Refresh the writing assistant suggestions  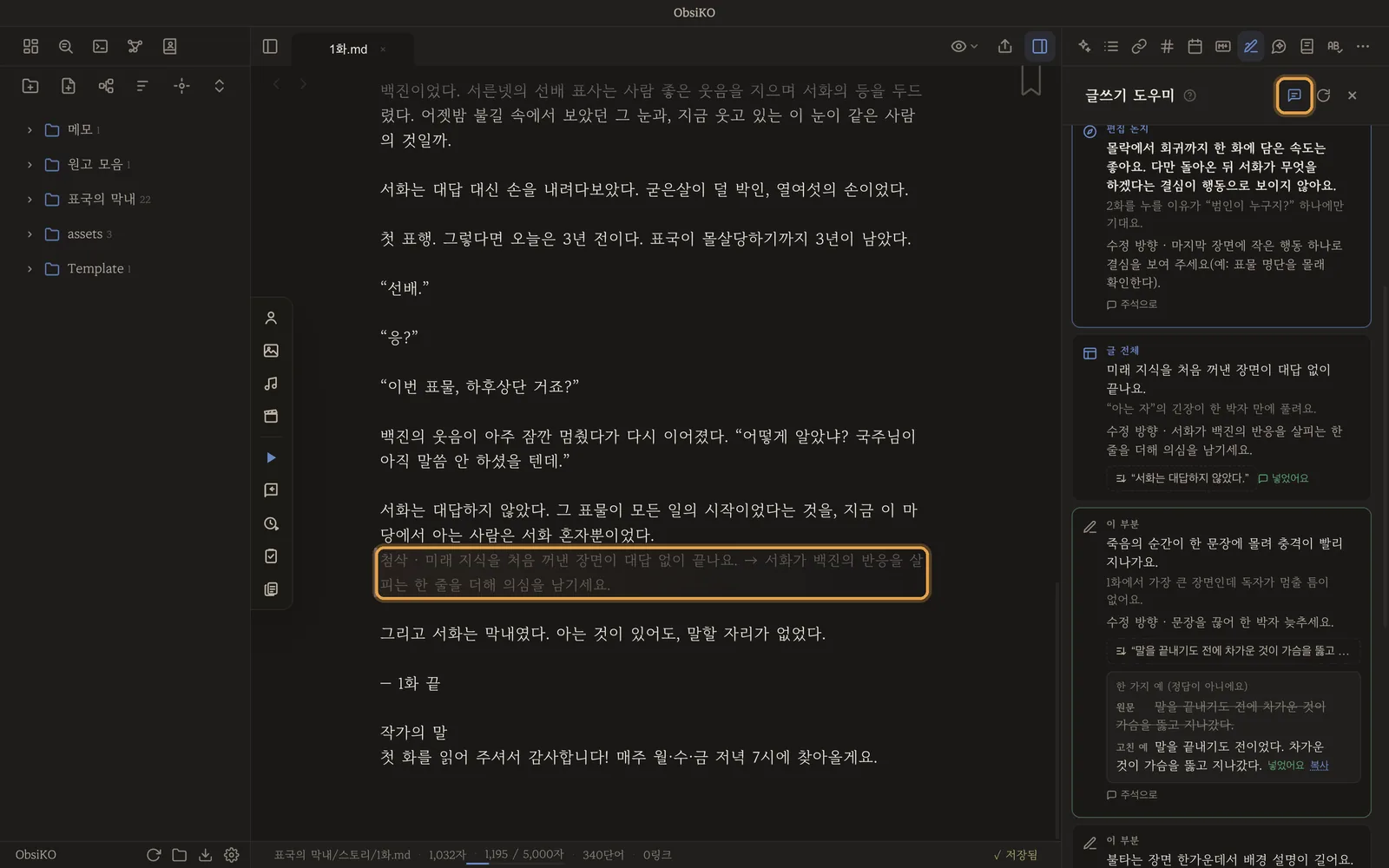tap(1323, 95)
